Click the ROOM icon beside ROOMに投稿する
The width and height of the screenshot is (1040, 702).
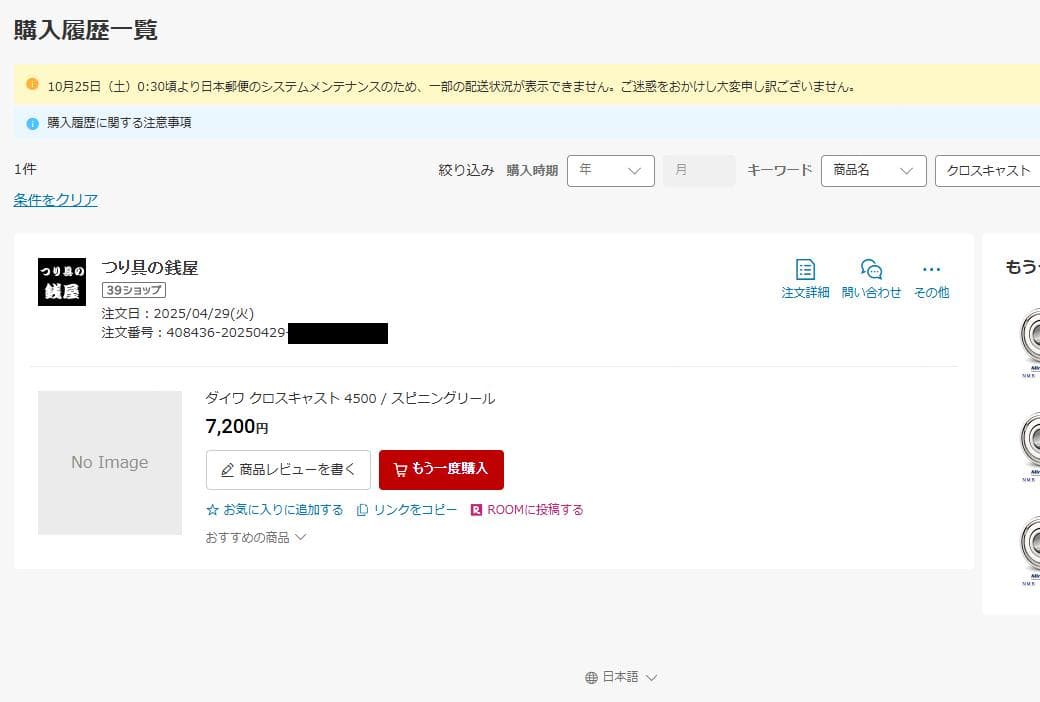(476, 510)
